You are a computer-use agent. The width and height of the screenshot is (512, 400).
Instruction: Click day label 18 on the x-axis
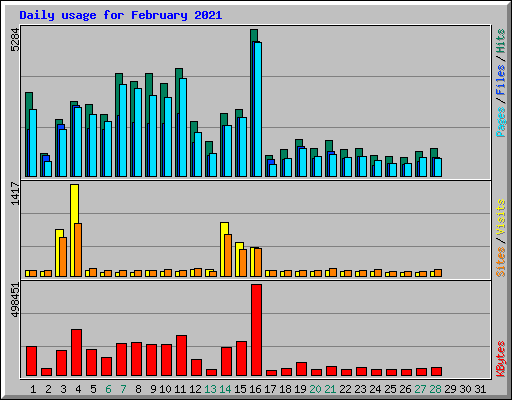(285, 389)
